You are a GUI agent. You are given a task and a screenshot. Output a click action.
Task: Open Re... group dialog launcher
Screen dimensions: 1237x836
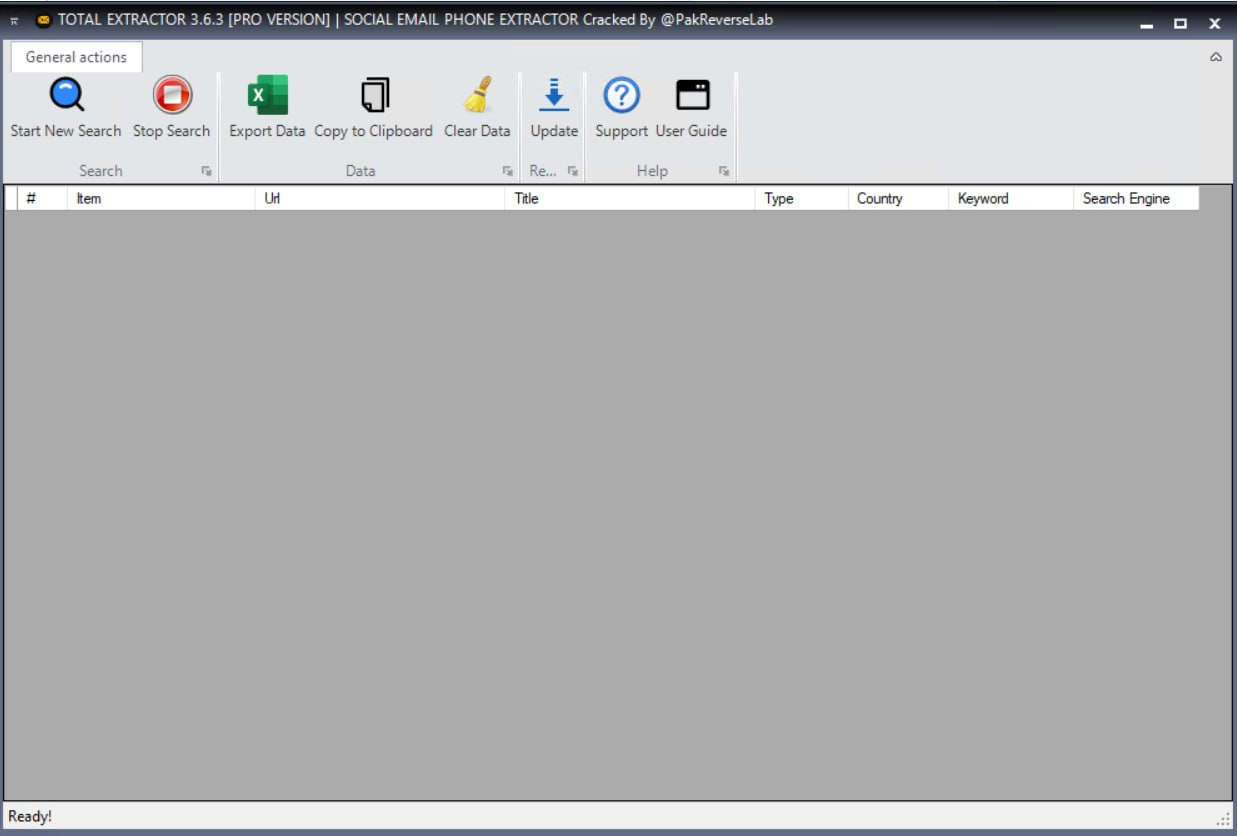[573, 171]
